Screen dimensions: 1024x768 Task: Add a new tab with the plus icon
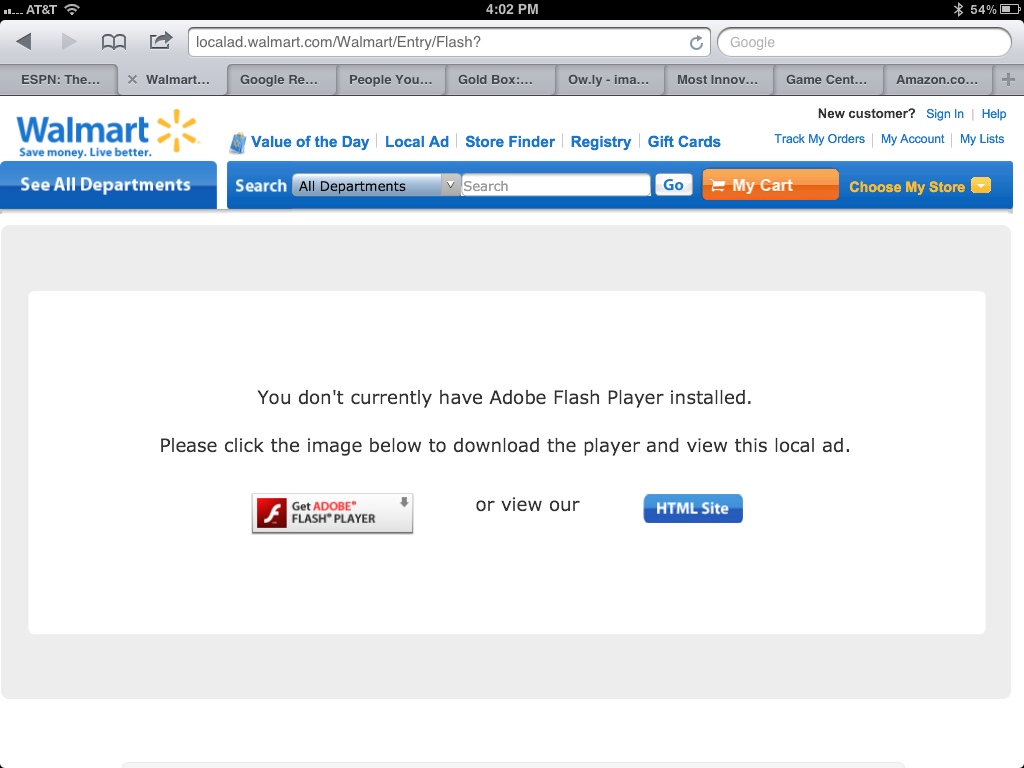pos(1008,80)
